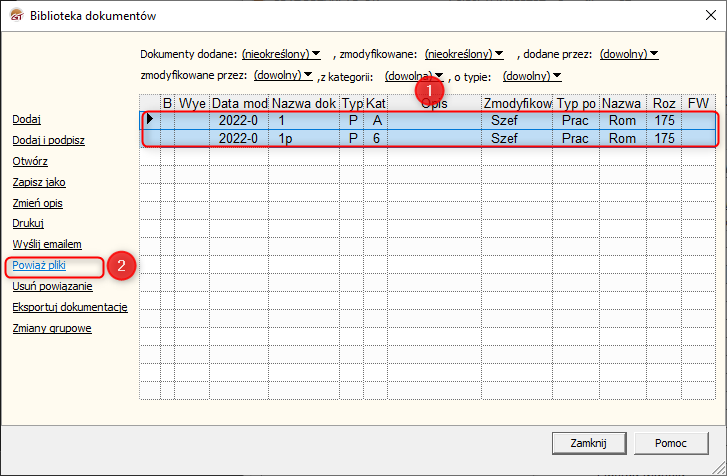The height and width of the screenshot is (476, 727).
Task: Open the 'z kategorii' (dowolna) dropdown
Action: point(414,76)
